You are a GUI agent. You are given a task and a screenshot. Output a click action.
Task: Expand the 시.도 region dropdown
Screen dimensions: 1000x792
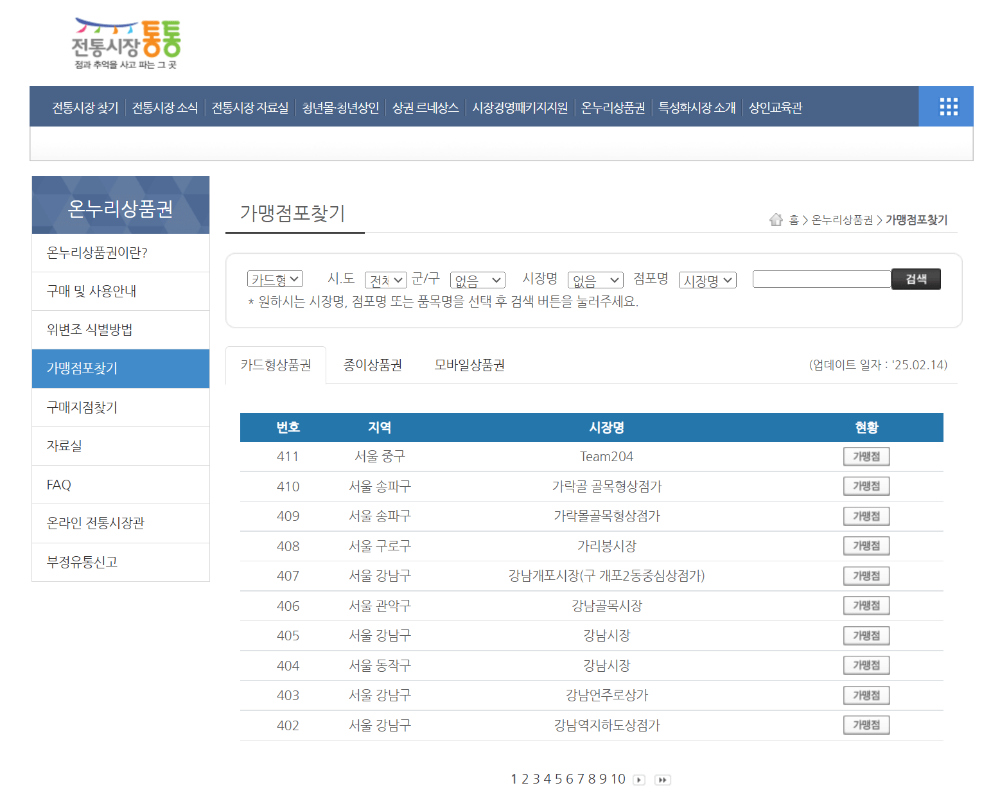coord(384,279)
